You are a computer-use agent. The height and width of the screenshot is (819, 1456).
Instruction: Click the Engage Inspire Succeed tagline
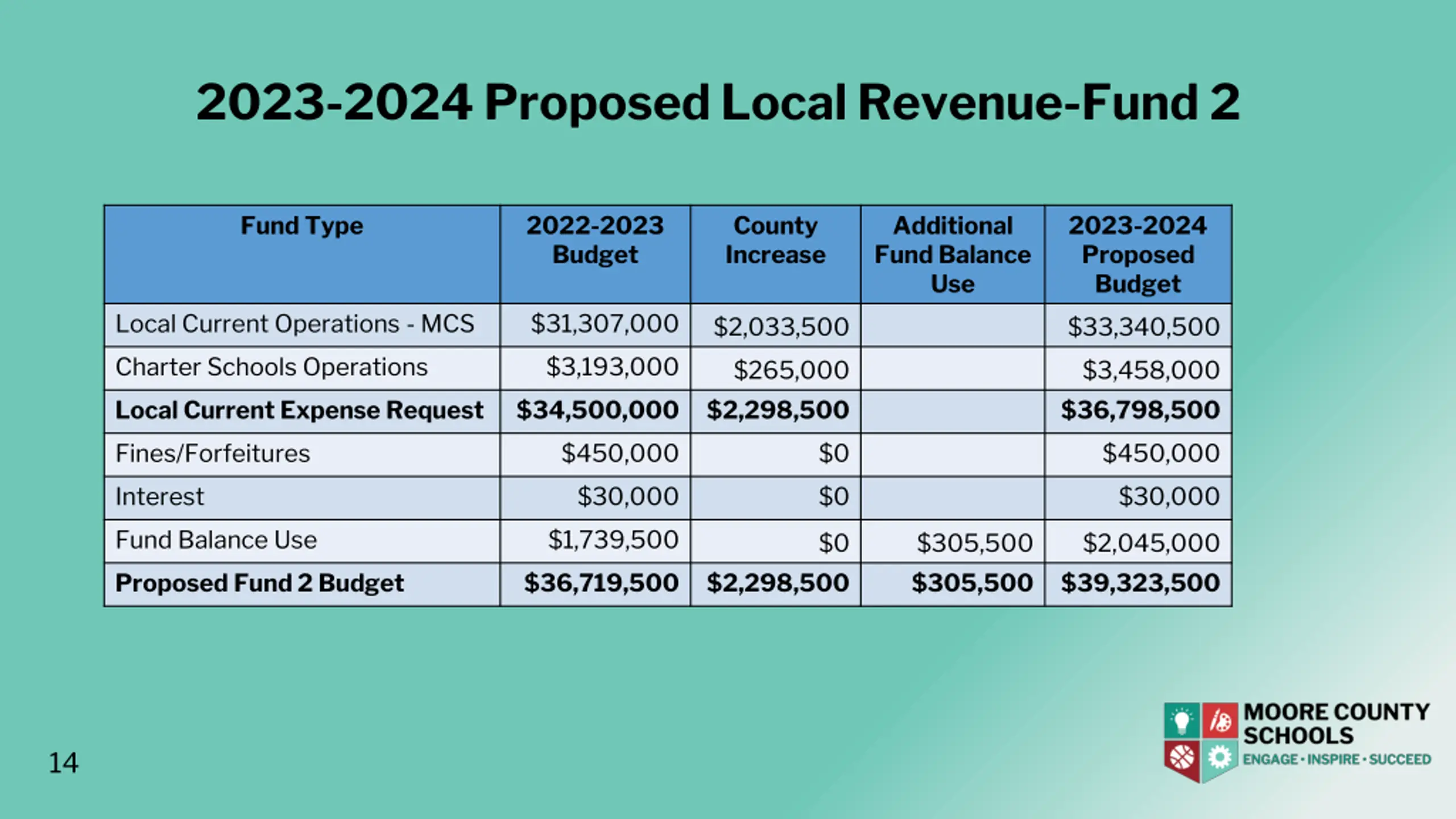tap(1337, 759)
